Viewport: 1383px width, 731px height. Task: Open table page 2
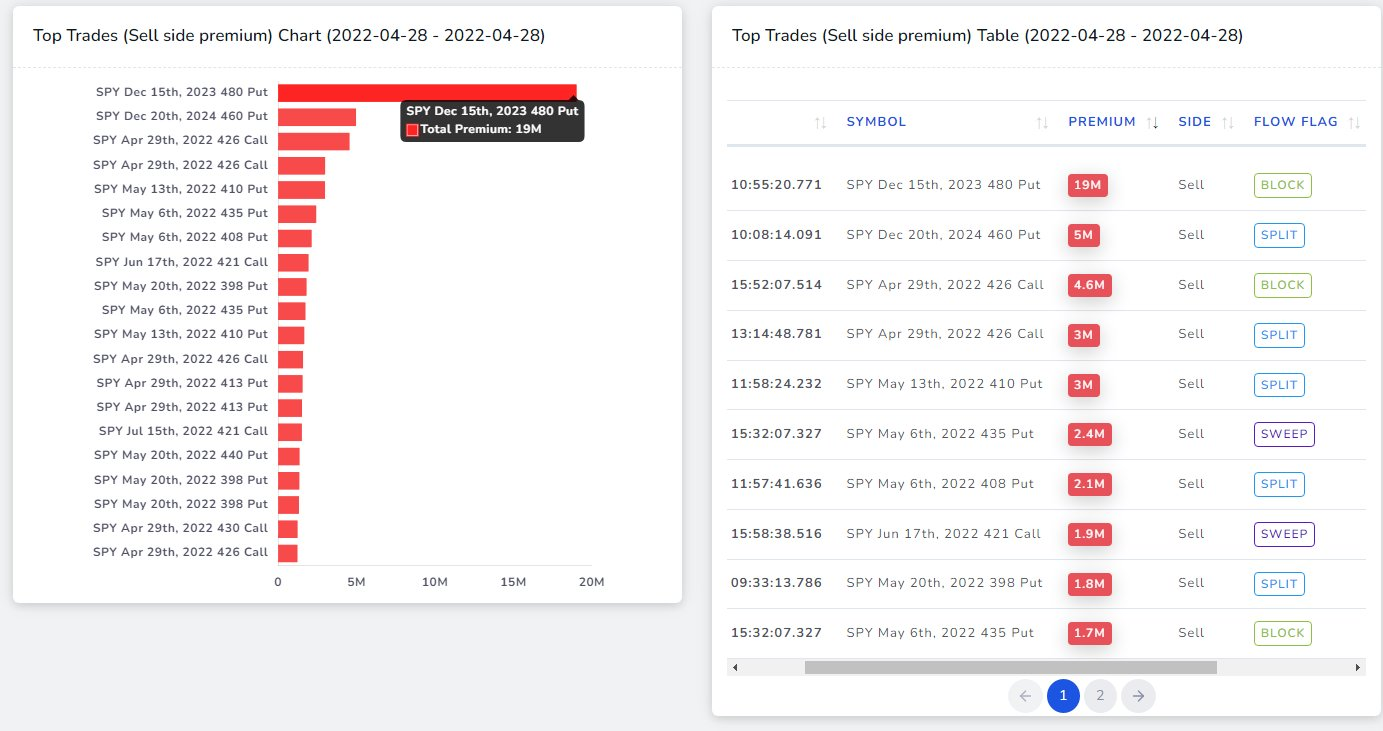[1100, 696]
